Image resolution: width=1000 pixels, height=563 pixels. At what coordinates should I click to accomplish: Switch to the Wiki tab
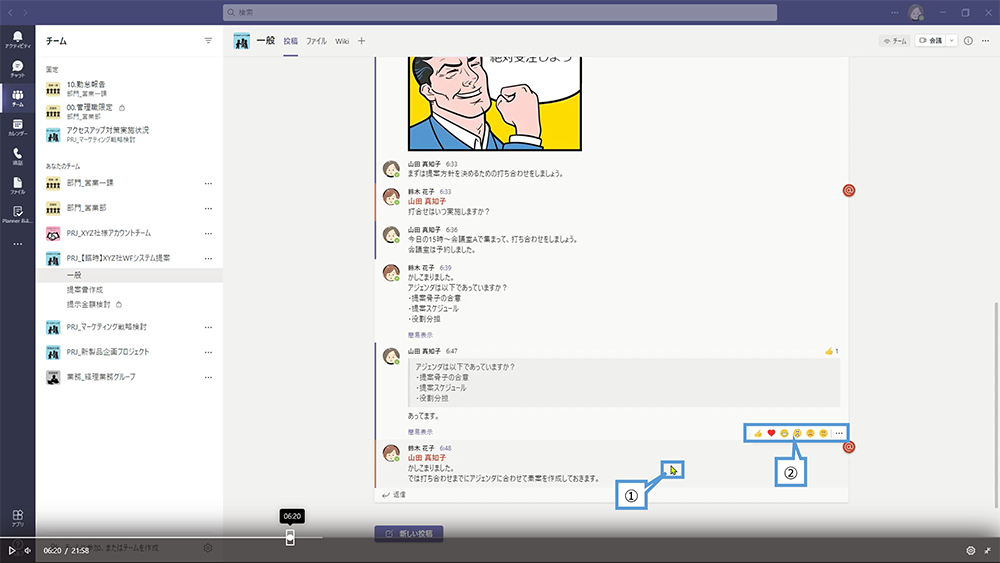pyautogui.click(x=342, y=41)
